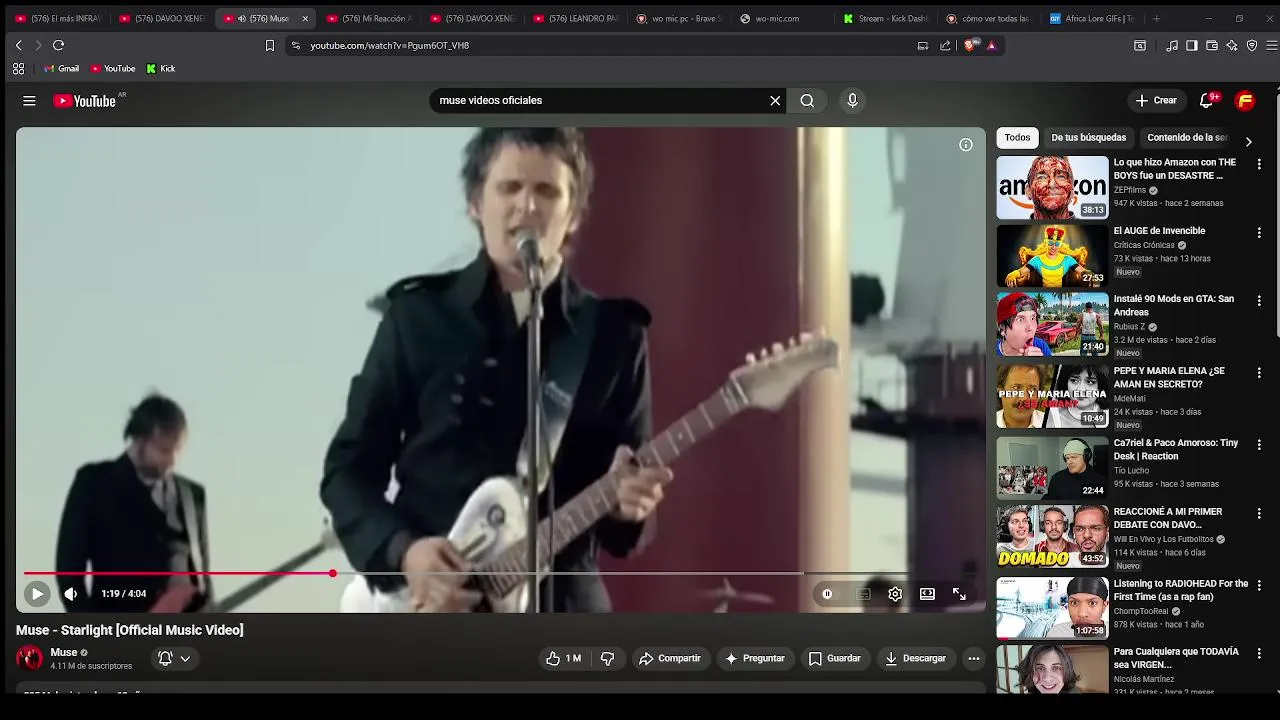Click the search magnifier button
This screenshot has height=720, width=1280.
click(807, 101)
